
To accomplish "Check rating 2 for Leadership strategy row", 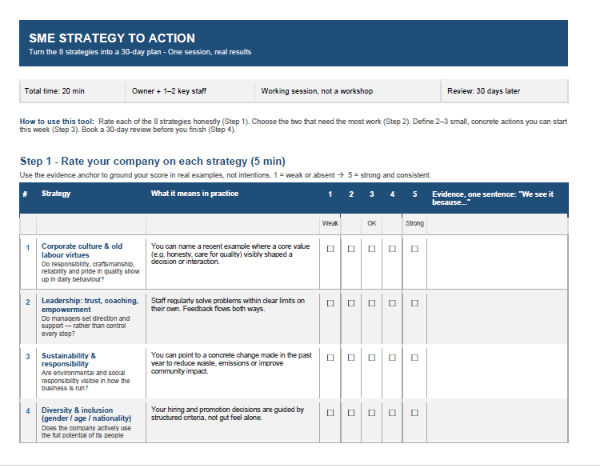I will [351, 303].
